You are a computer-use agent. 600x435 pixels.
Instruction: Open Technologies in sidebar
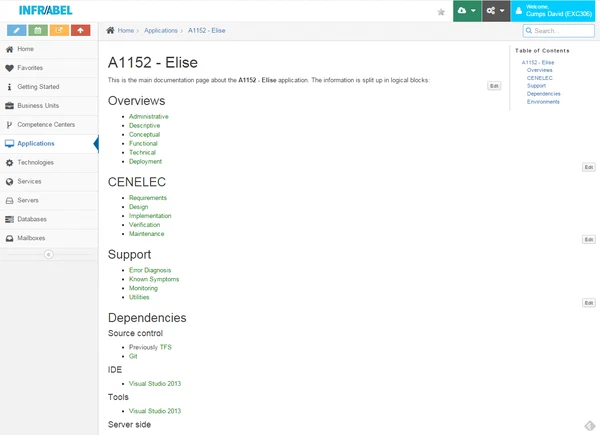coord(49,163)
